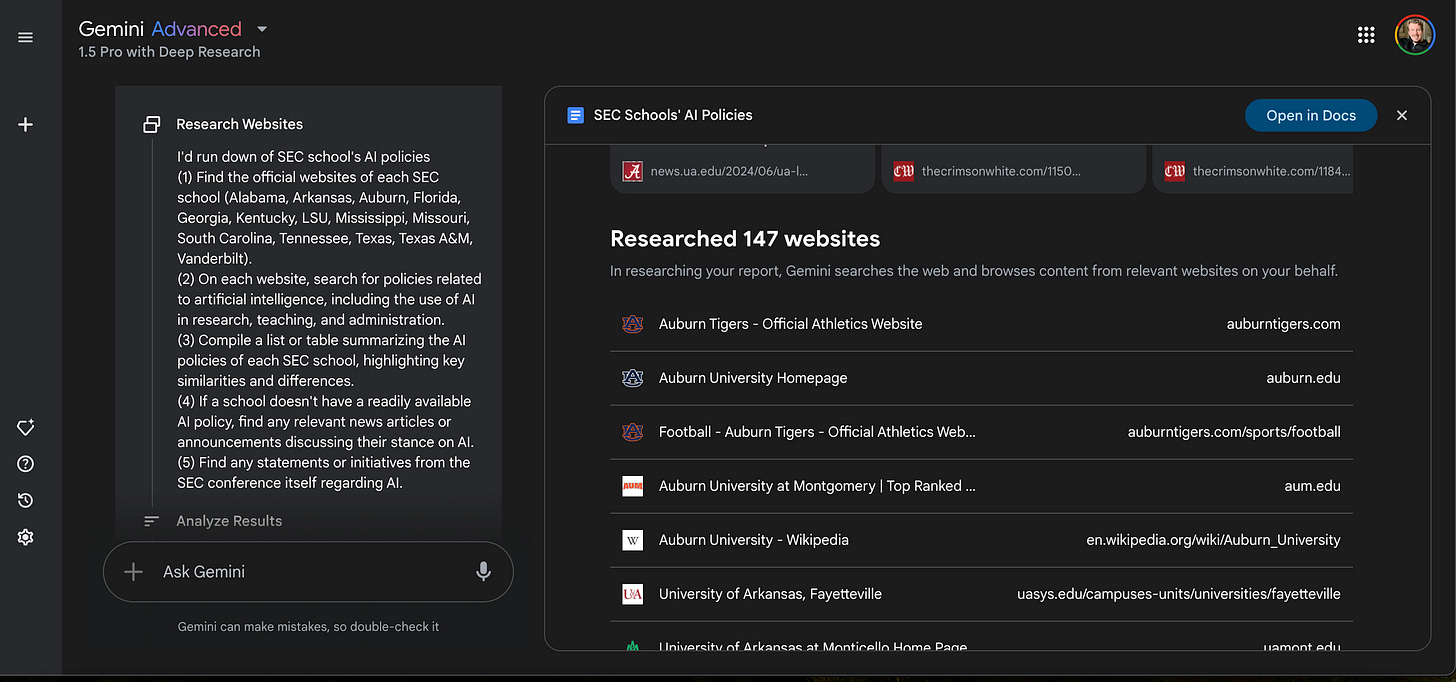Click the SEC Schools' AI Policies title
Screen dimensions: 1456x682
673,115
